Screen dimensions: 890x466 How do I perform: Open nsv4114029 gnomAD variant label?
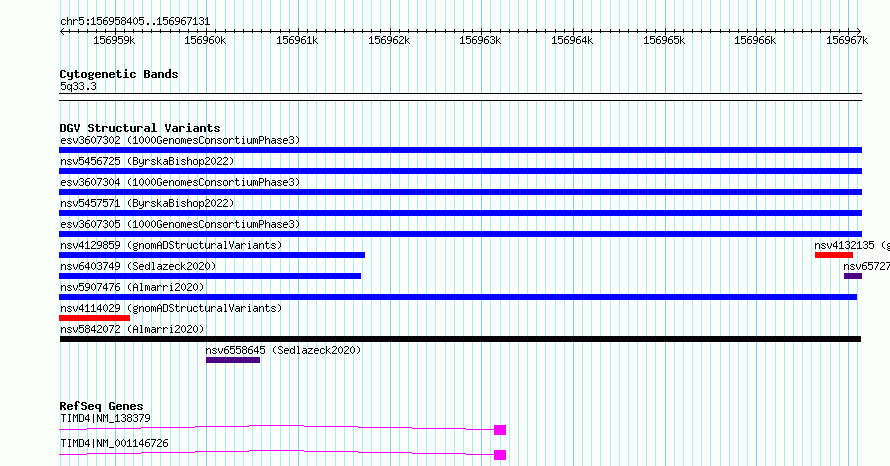(x=171, y=308)
